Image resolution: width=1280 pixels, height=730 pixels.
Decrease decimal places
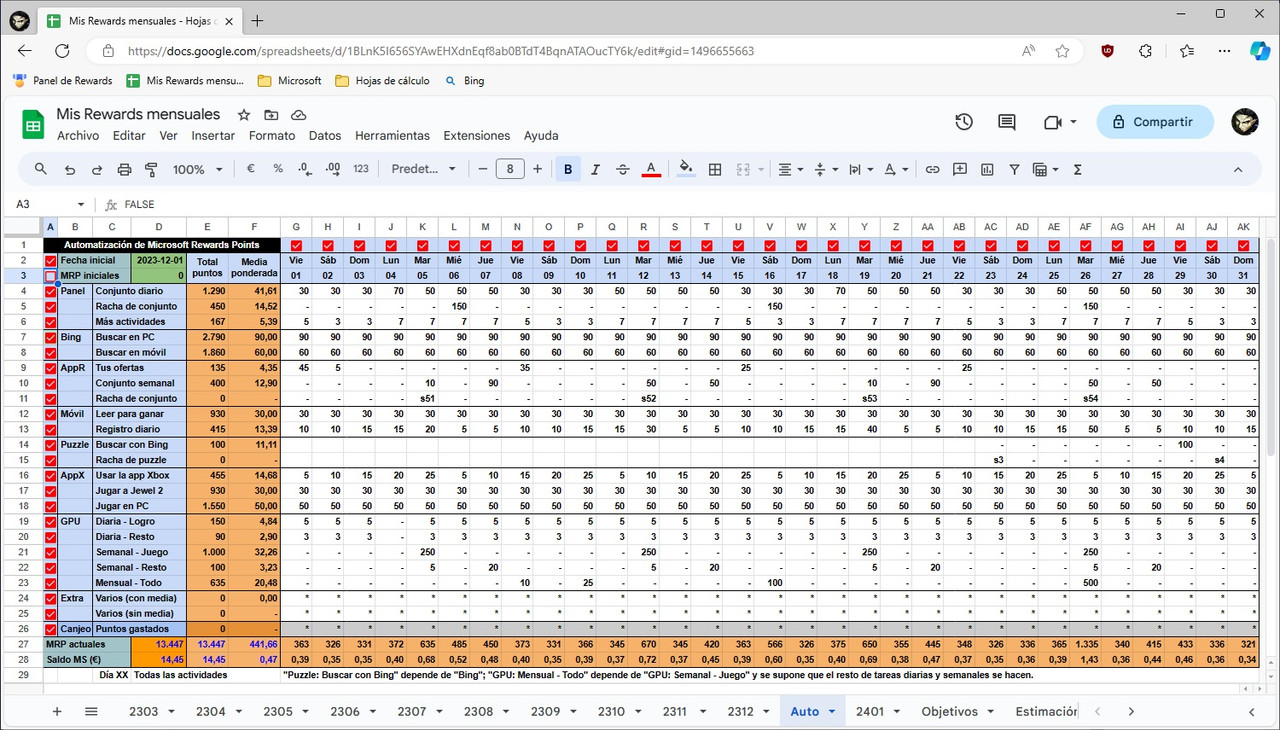(x=306, y=169)
